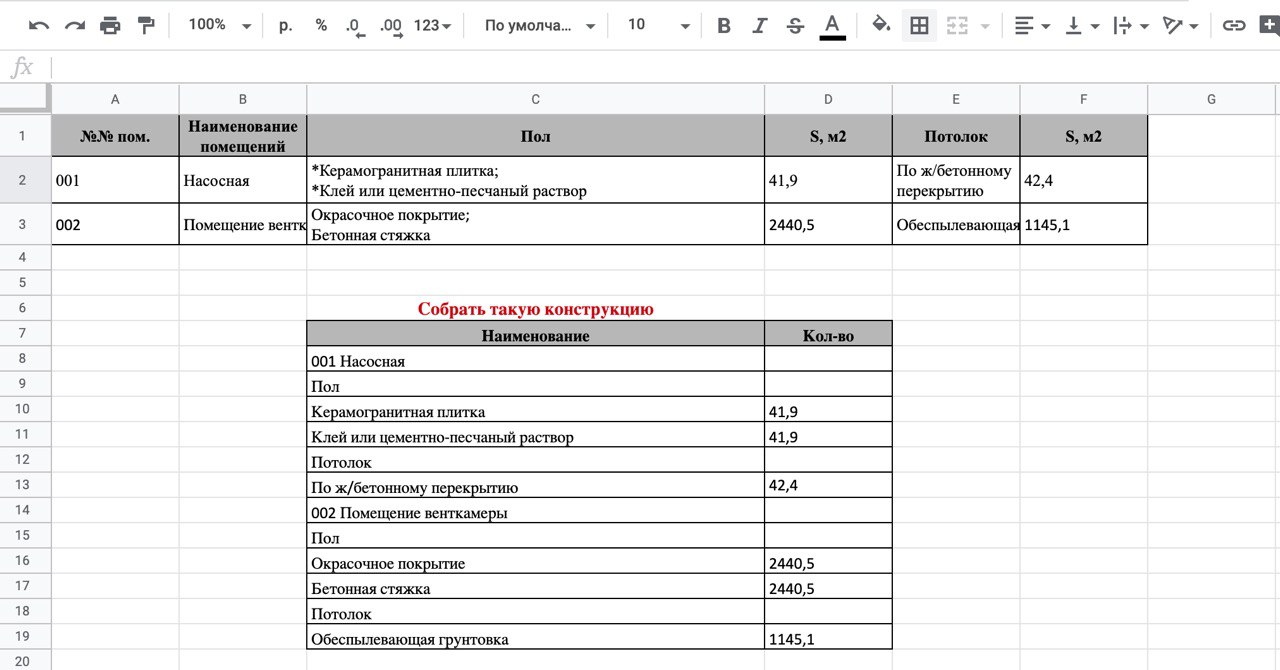This screenshot has height=670, width=1280.
Task: Select all cells via corner box
Action: pyautogui.click(x=25, y=98)
